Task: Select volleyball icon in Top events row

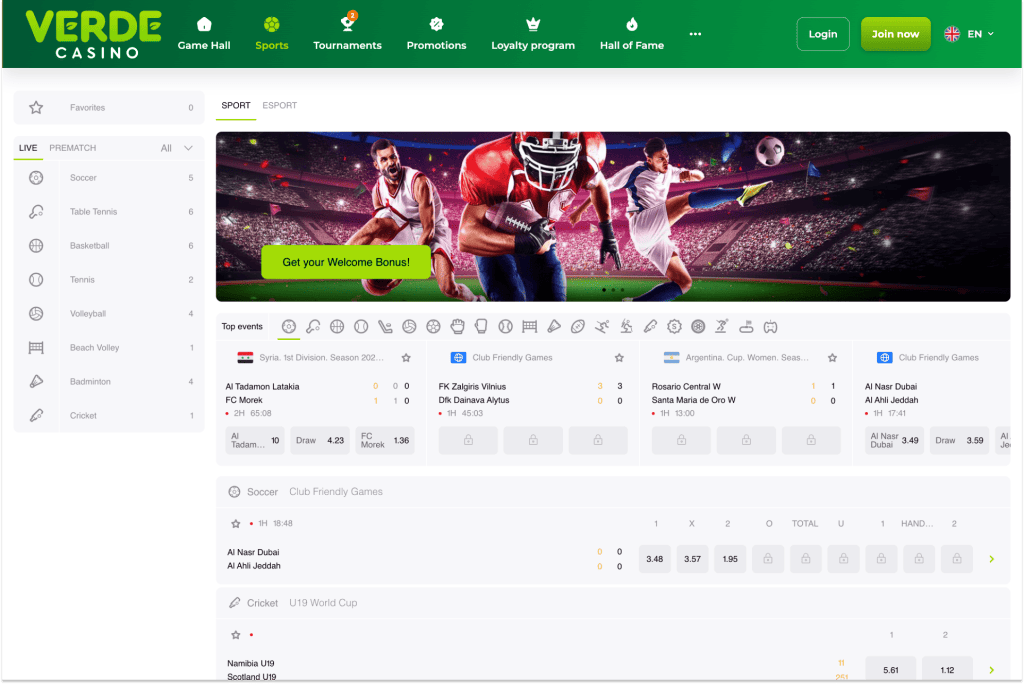Action: [409, 327]
